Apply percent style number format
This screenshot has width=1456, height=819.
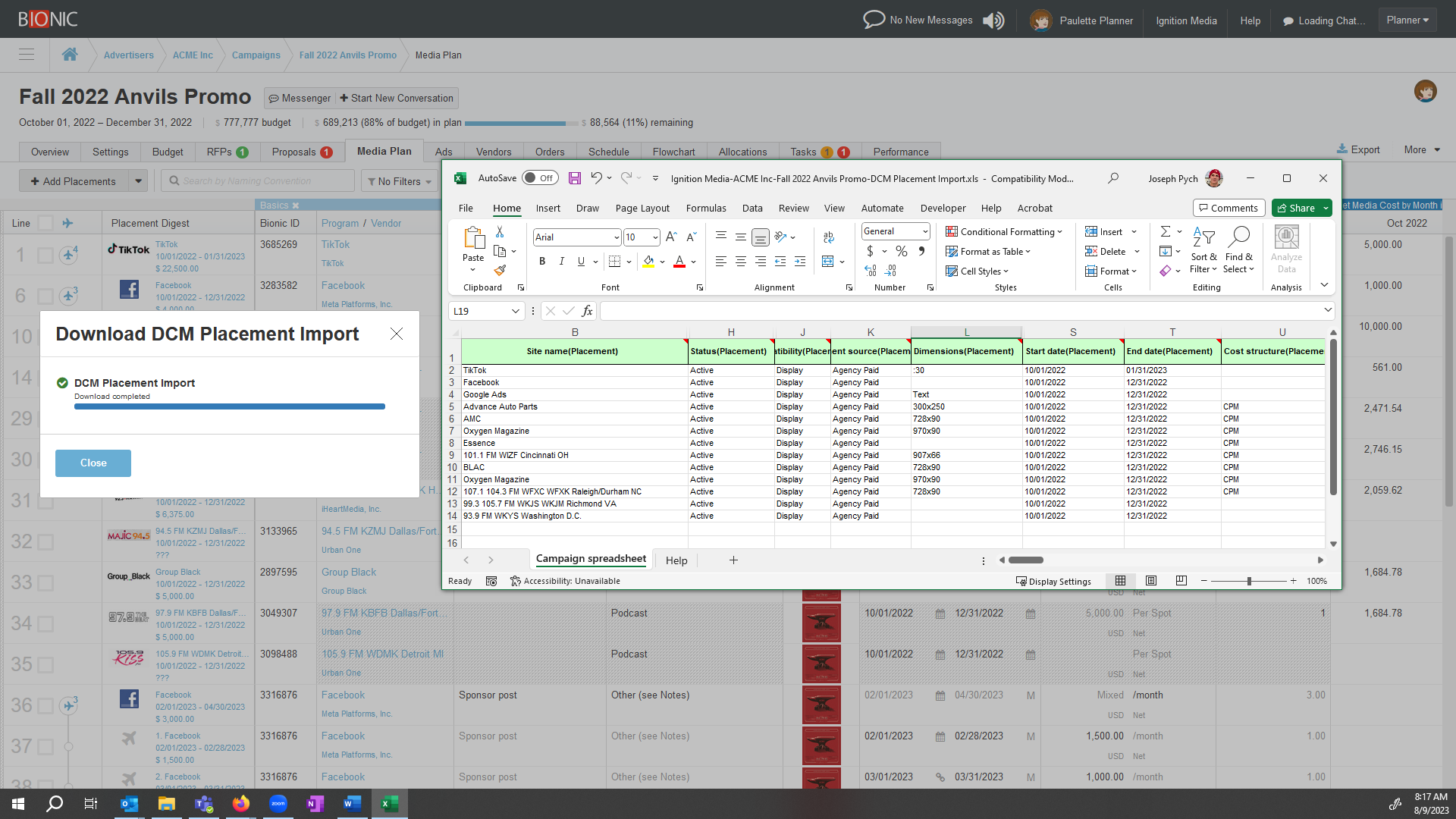coord(902,251)
